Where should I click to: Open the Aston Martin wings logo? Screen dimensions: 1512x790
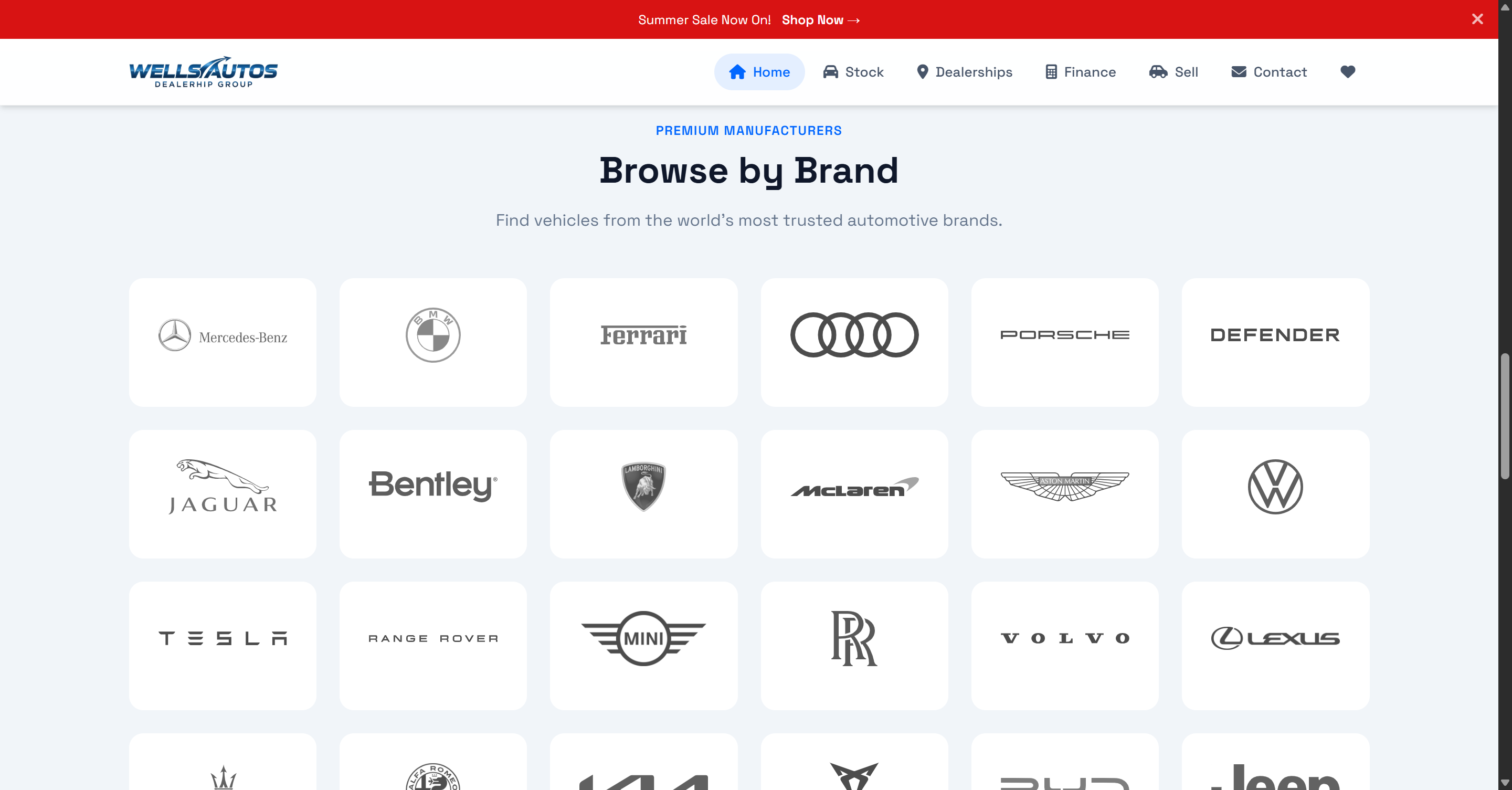tap(1065, 487)
